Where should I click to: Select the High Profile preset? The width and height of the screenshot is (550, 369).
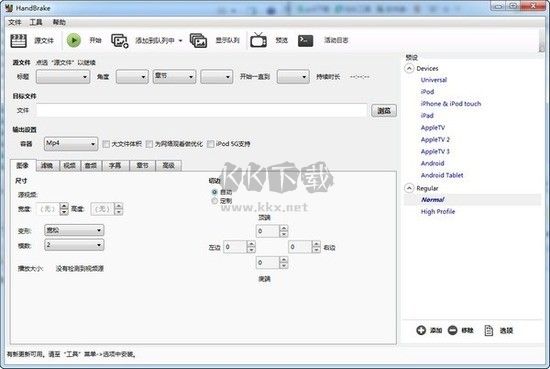pyautogui.click(x=438, y=212)
